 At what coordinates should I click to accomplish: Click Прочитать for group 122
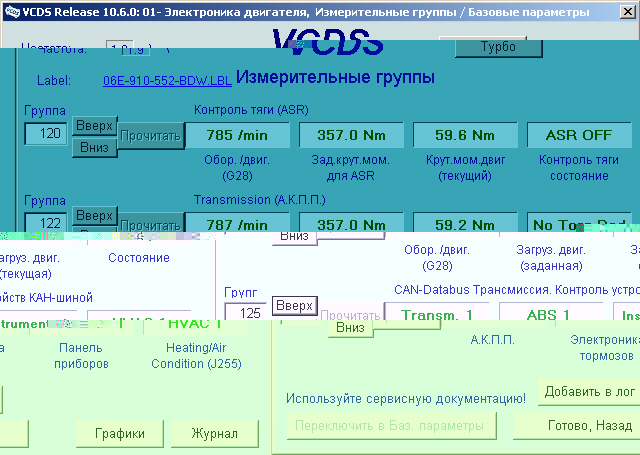[x=151, y=224]
